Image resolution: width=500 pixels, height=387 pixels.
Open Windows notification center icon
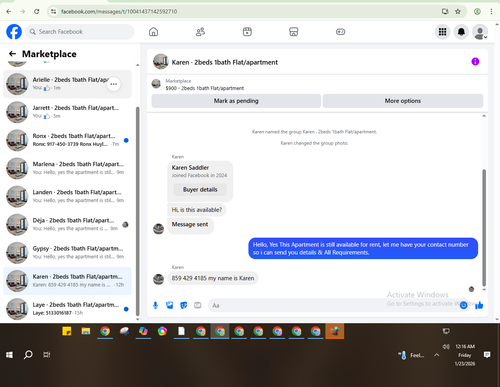coord(487,355)
